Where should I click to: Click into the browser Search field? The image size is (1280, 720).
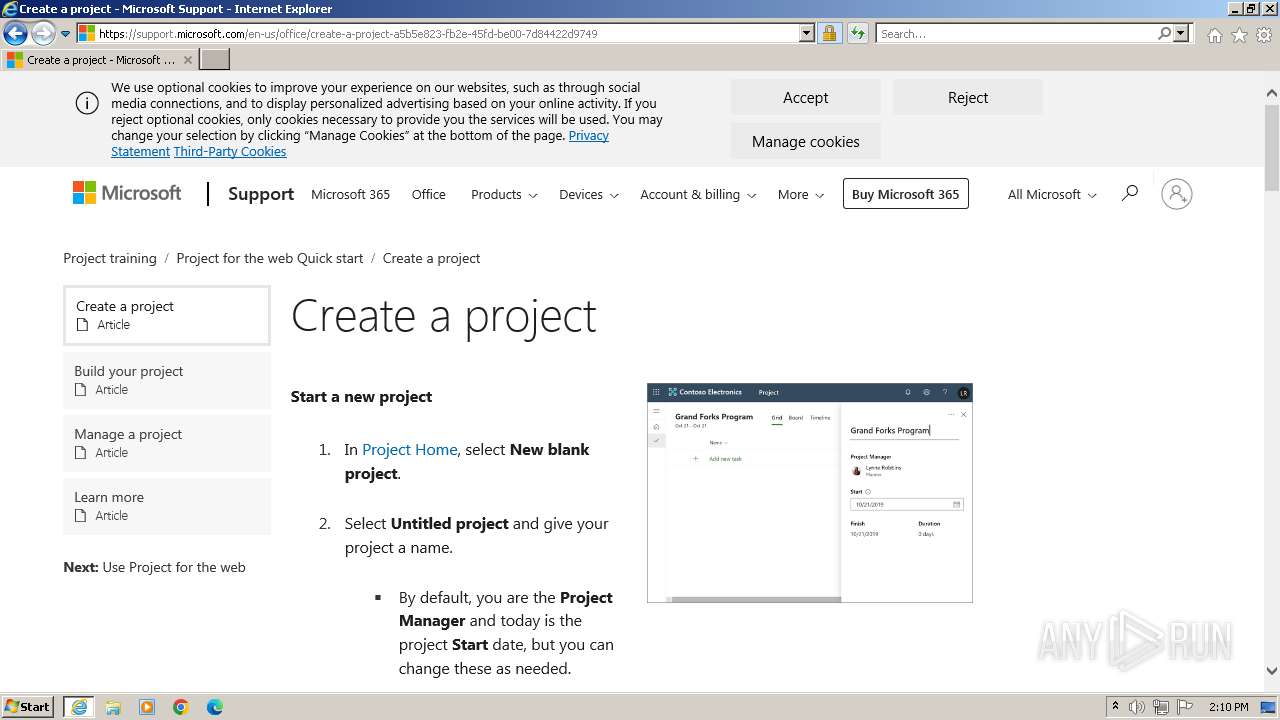(1016, 33)
